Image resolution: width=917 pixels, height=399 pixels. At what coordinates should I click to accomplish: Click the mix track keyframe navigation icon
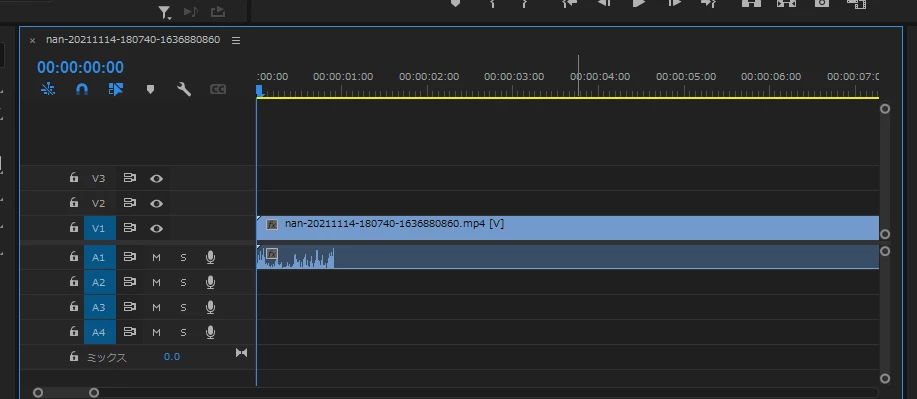coord(242,353)
